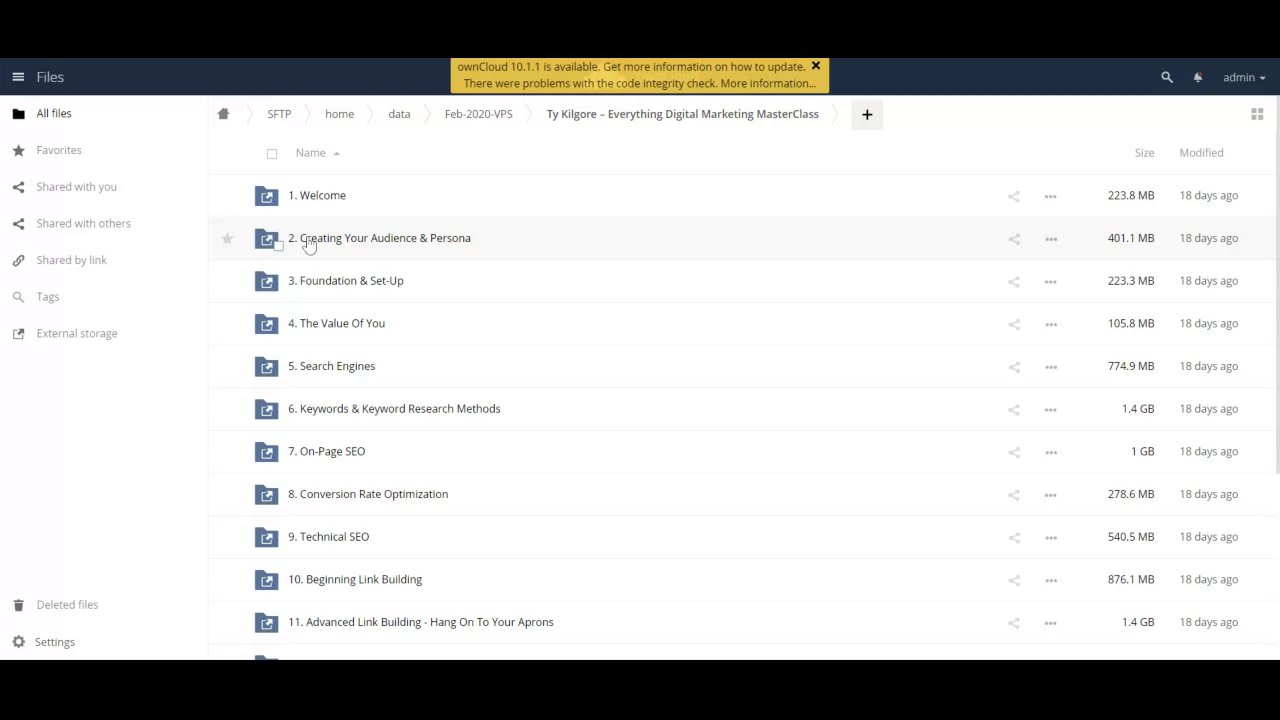Open more actions for Search Engines
The height and width of the screenshot is (720, 1280).
(1050, 367)
